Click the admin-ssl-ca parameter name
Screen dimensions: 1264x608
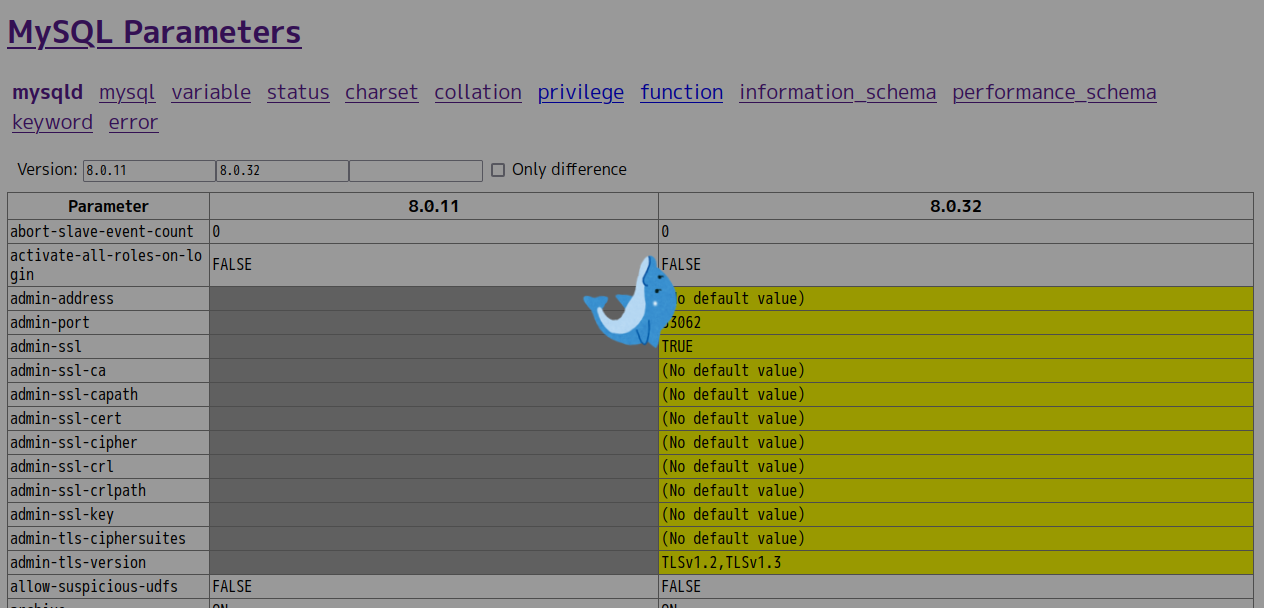tap(58, 370)
